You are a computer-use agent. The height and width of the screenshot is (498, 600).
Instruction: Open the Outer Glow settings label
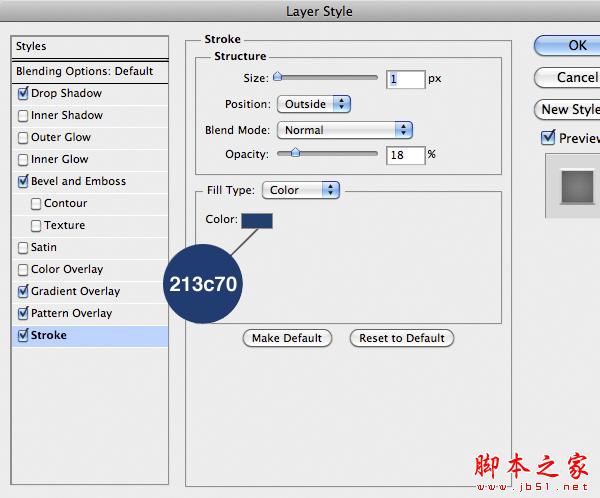click(61, 137)
